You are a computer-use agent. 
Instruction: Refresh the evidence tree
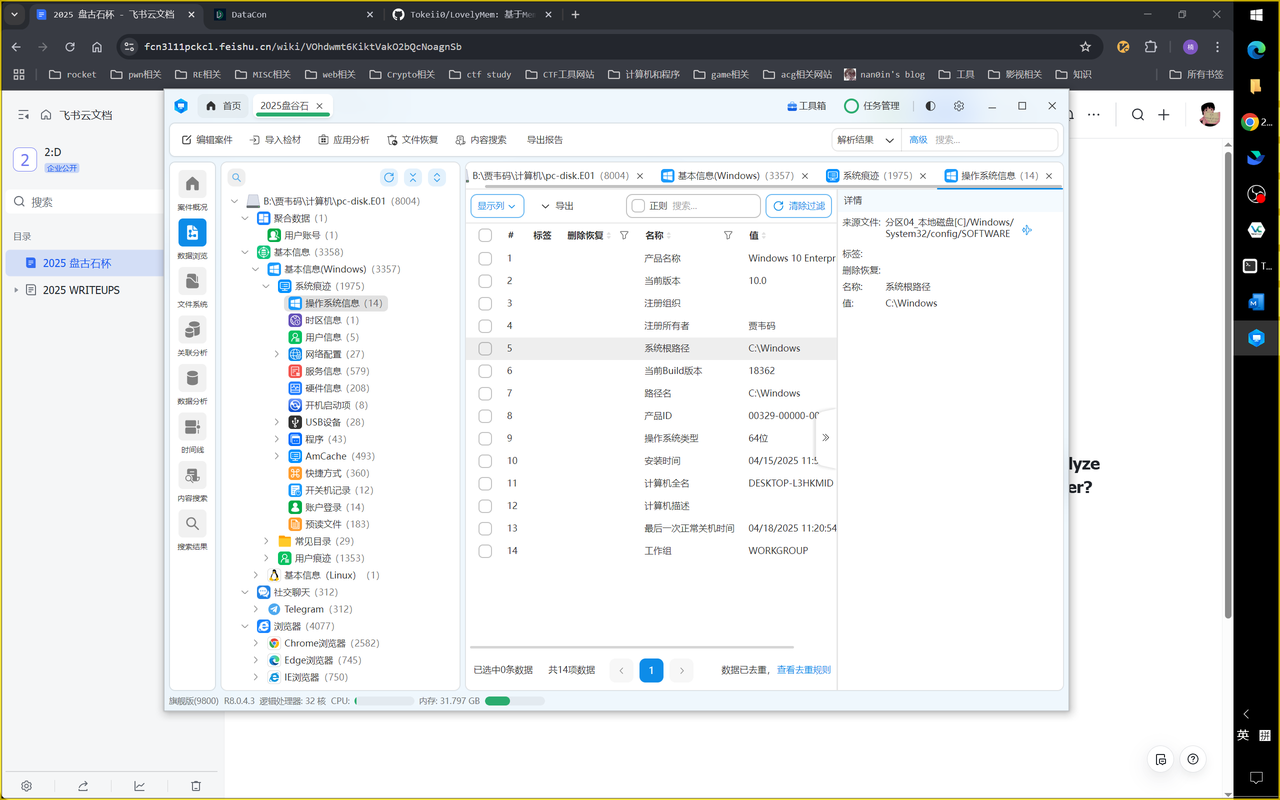pyautogui.click(x=389, y=178)
